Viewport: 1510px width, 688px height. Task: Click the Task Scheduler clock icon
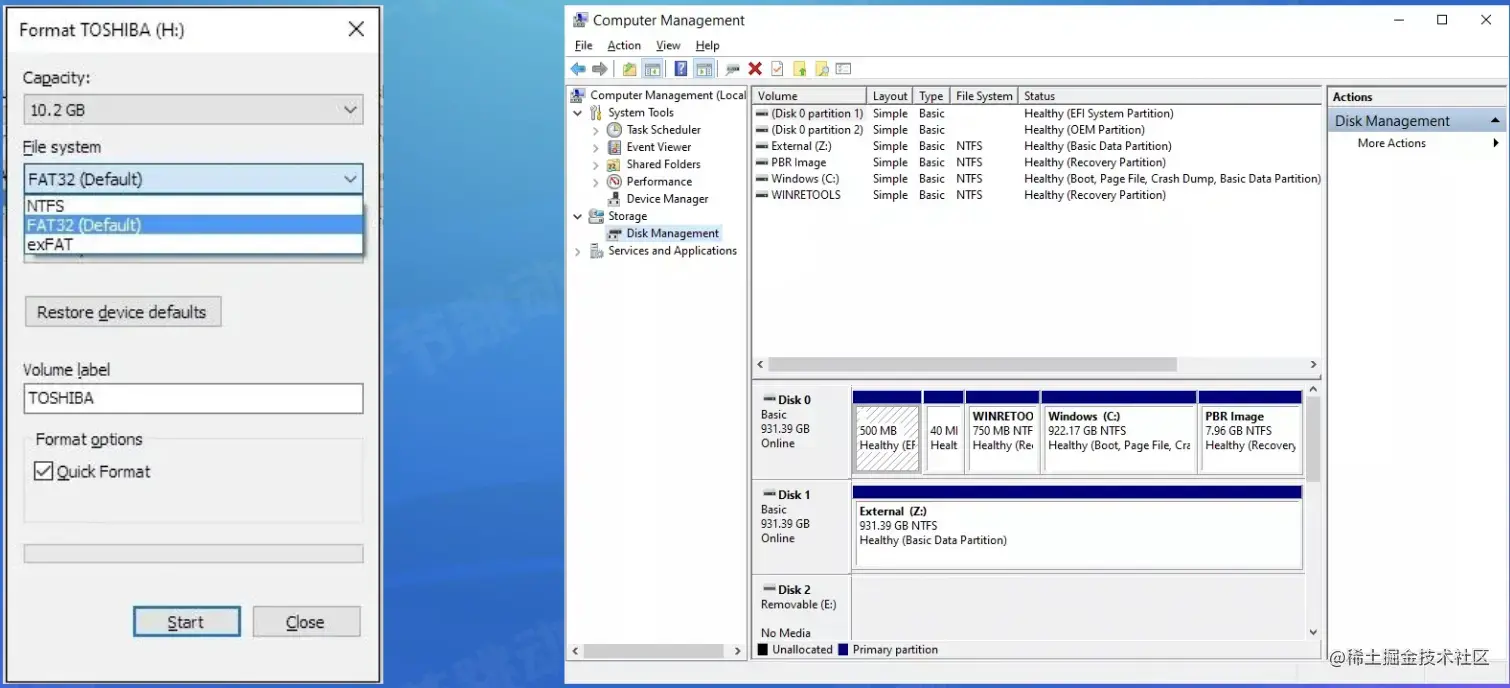(x=614, y=130)
